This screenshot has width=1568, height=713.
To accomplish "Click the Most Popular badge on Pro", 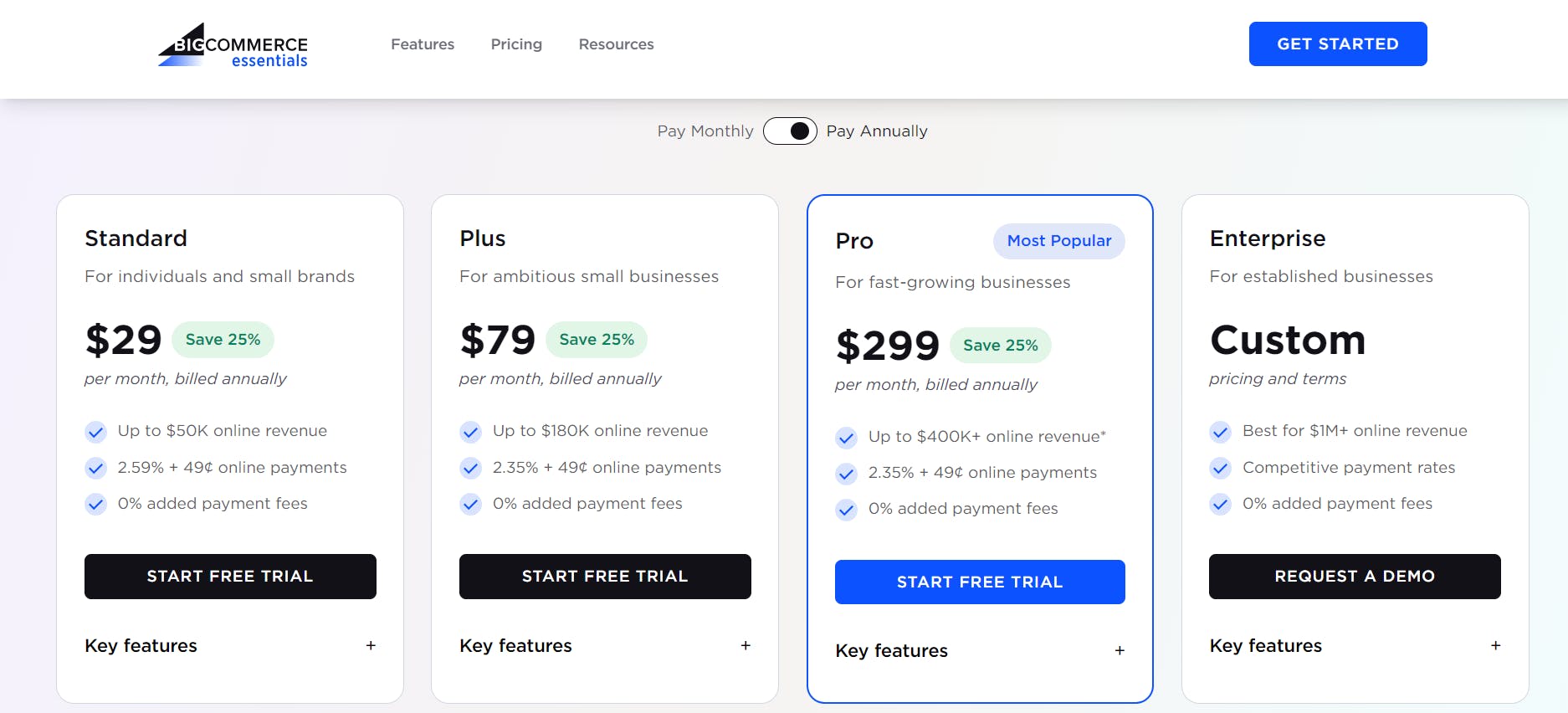I will click(1058, 241).
